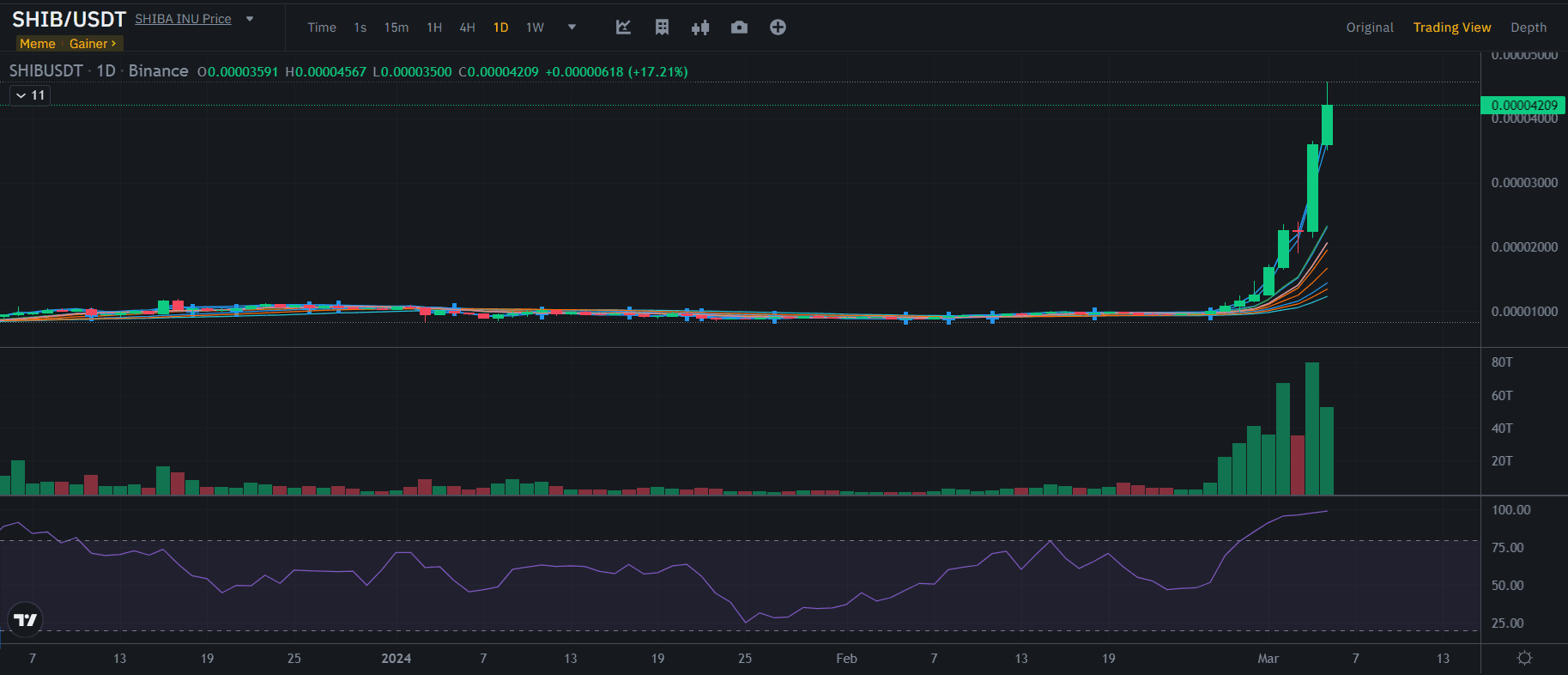
Task: Switch to the Original chart tab
Action: tap(1369, 27)
